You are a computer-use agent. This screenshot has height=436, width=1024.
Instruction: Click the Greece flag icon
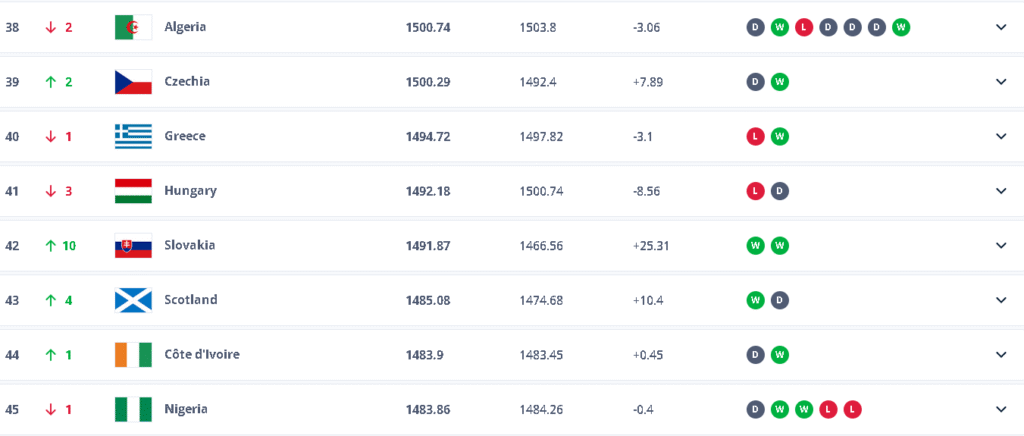point(133,136)
